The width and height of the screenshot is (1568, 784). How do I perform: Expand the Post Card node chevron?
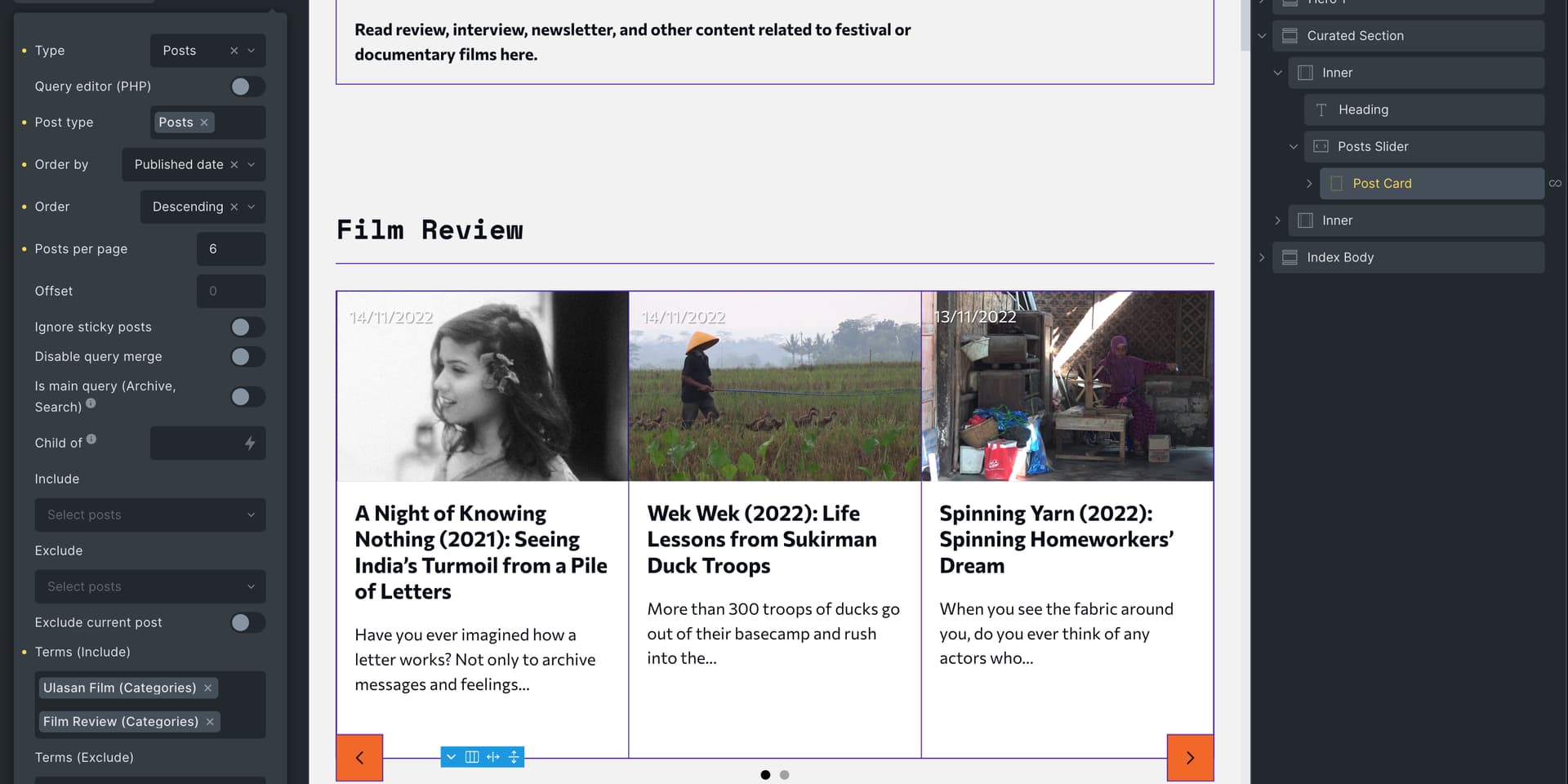[1309, 184]
